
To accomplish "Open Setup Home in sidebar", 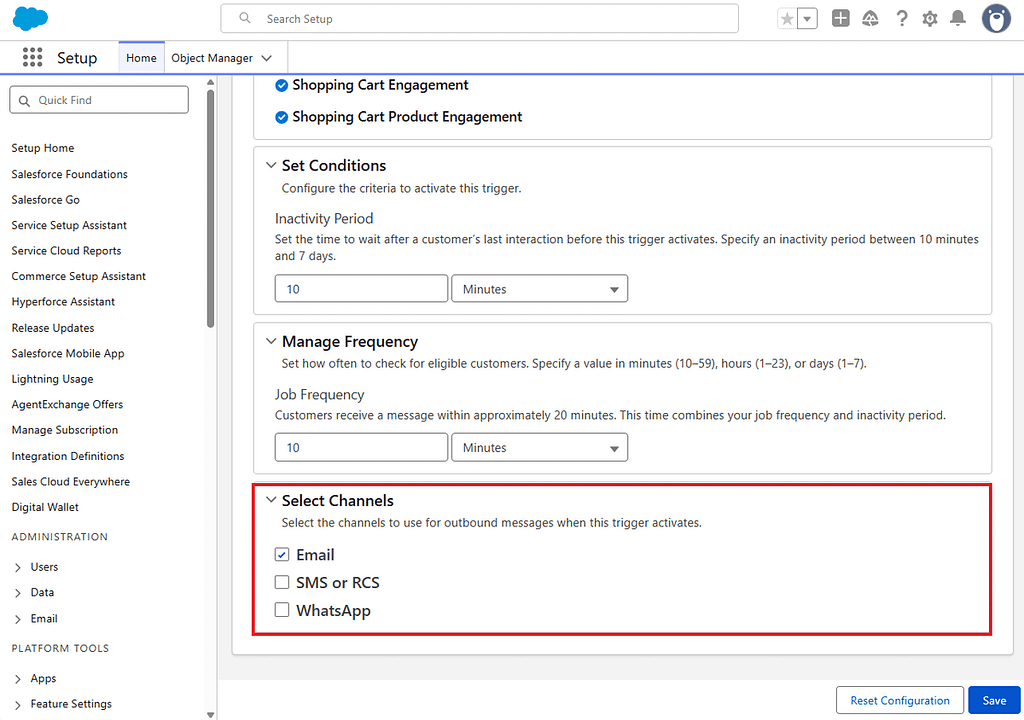I will click(42, 148).
